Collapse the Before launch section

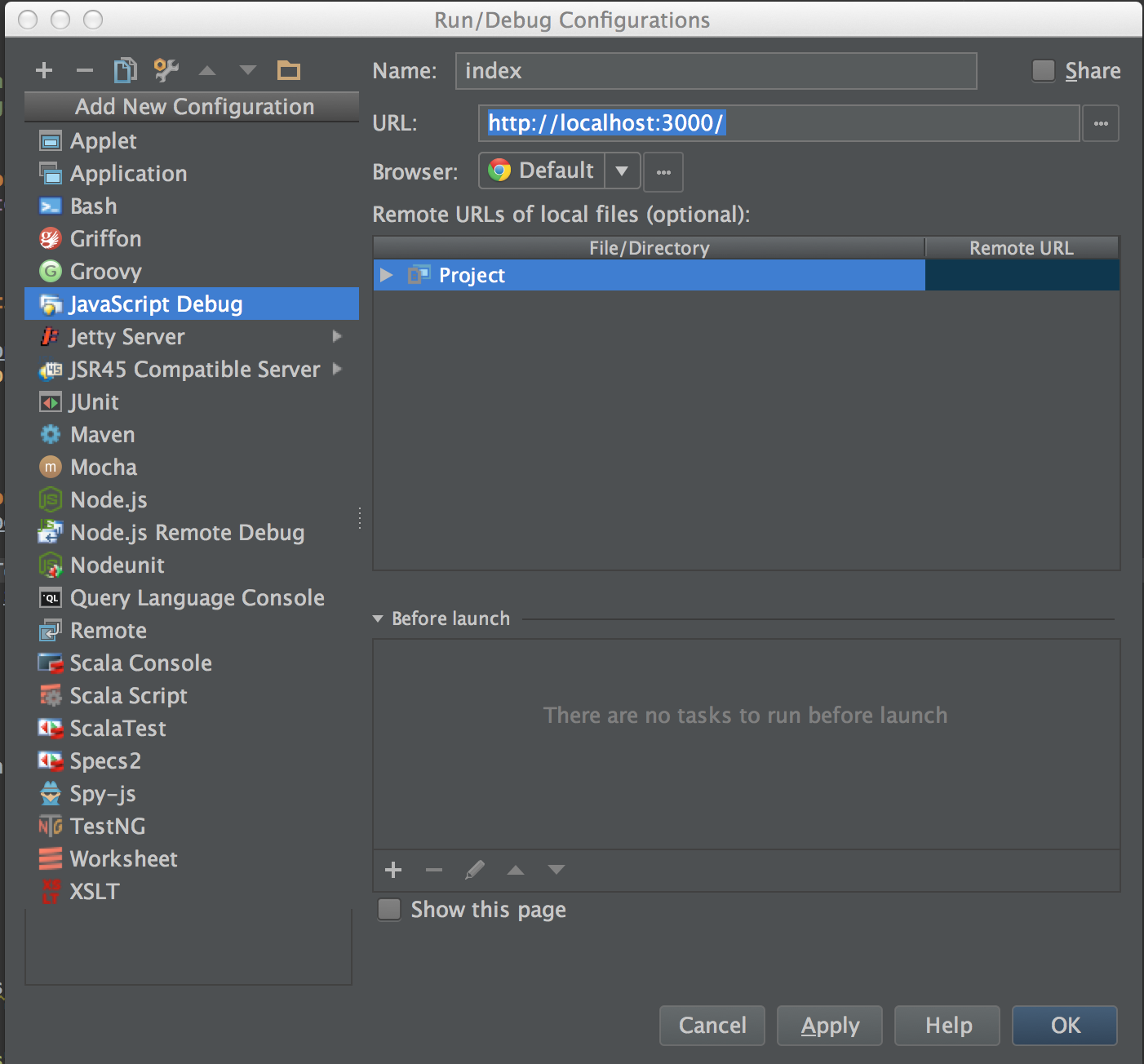(x=378, y=619)
